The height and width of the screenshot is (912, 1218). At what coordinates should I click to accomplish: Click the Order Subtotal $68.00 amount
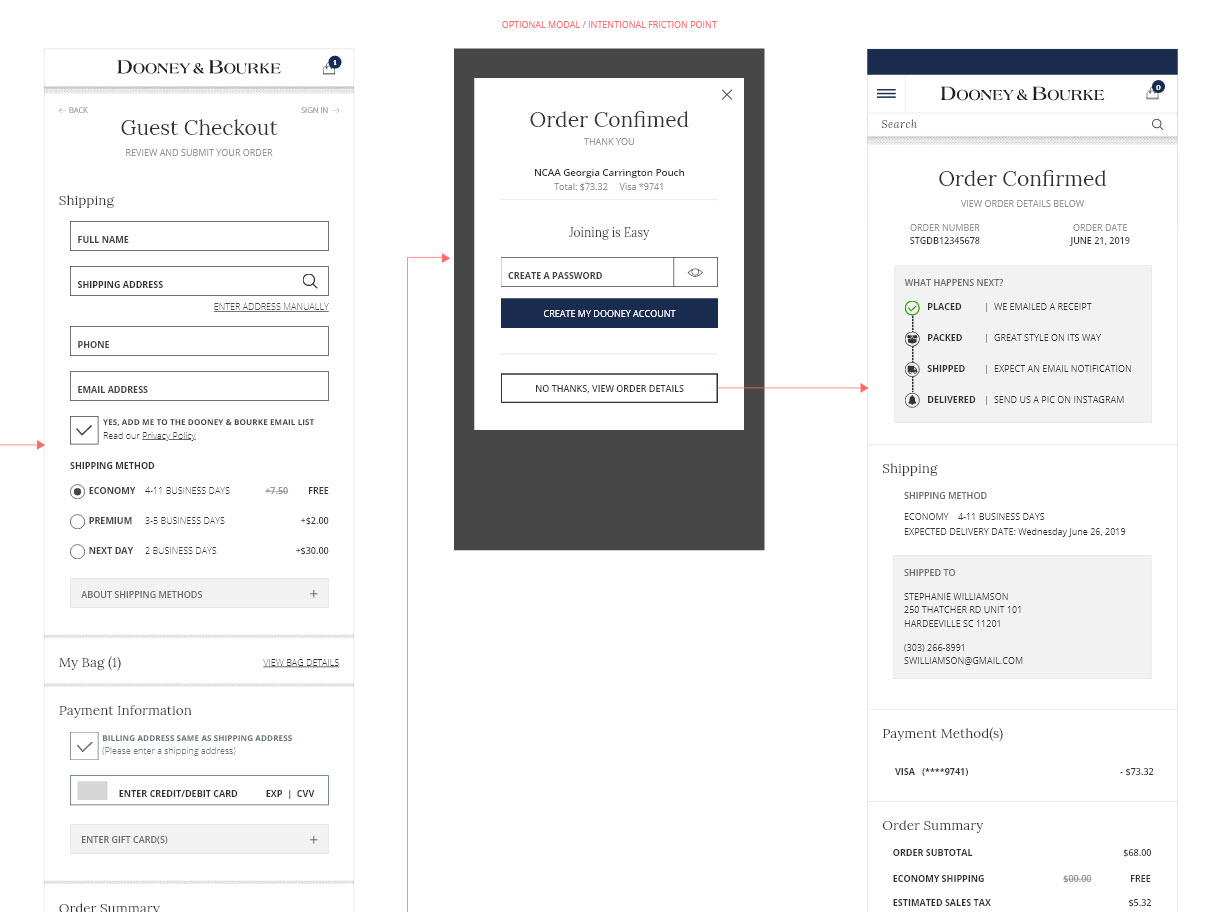(1137, 853)
